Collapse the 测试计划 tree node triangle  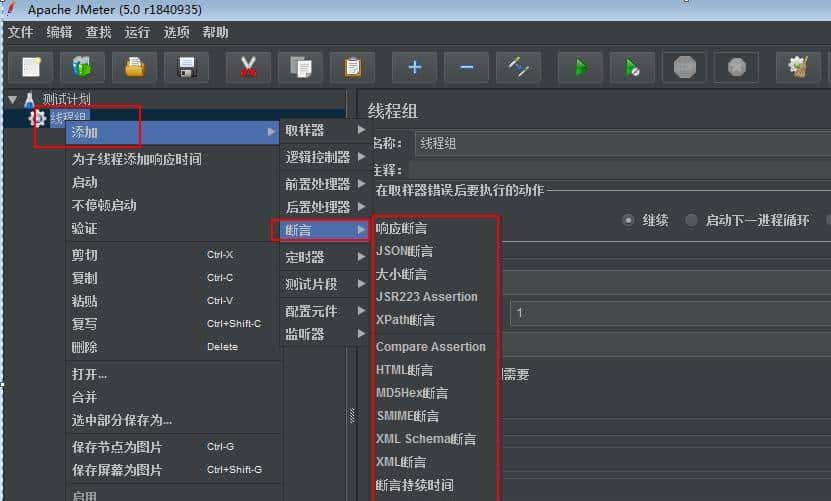point(13,99)
